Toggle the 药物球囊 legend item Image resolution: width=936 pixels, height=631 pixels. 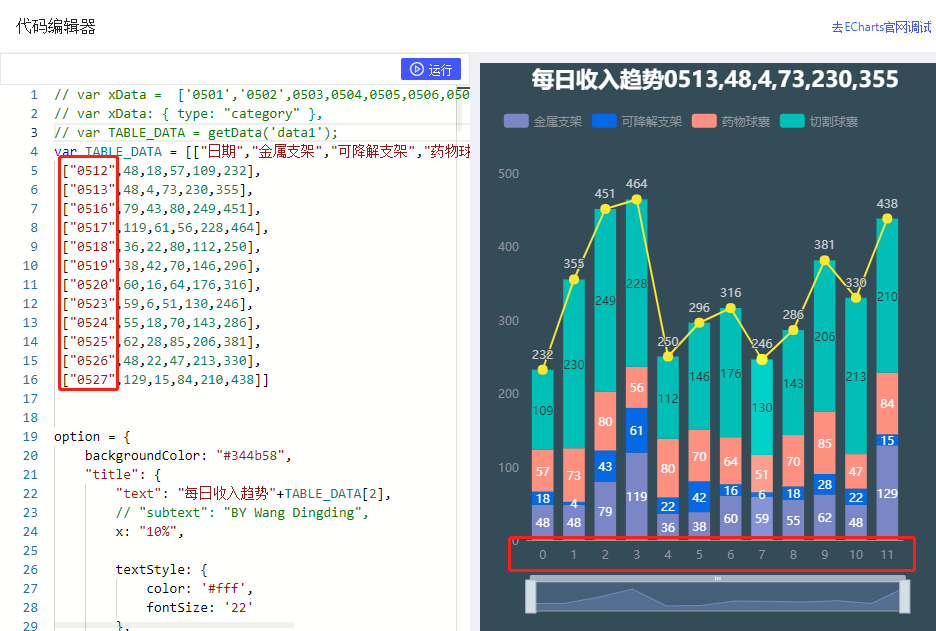[731, 121]
